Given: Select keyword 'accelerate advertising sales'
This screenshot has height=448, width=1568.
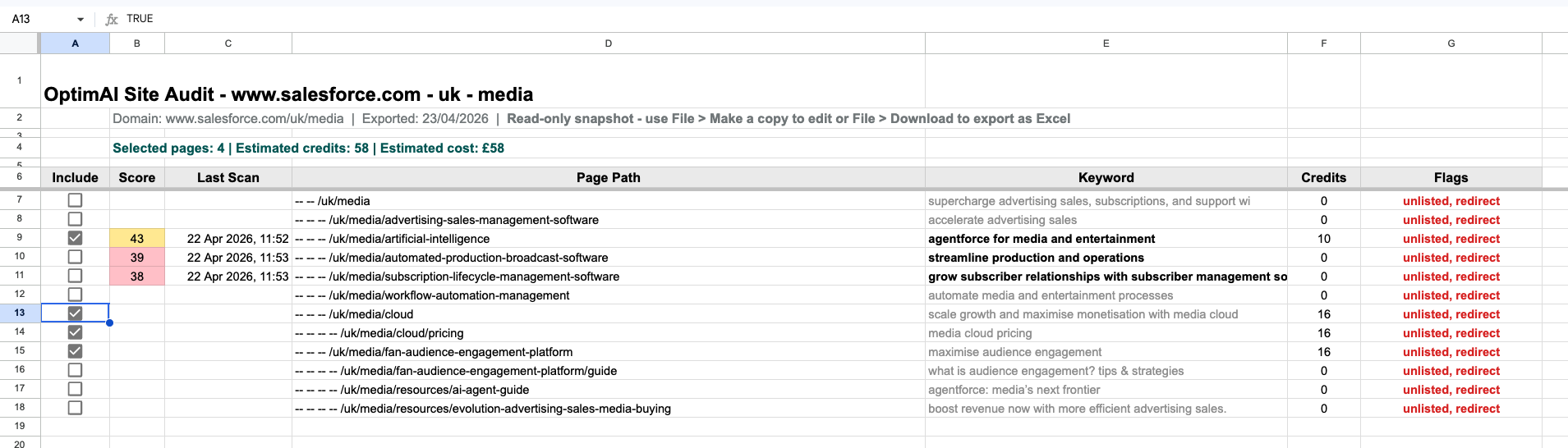Looking at the screenshot, I should [1106, 219].
